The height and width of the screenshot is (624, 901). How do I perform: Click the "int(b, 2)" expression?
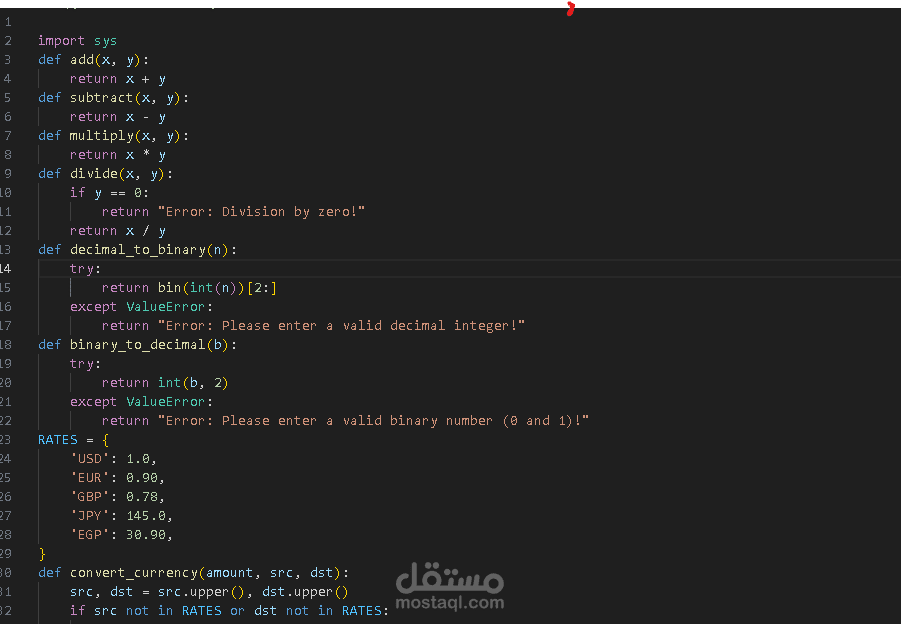193,382
